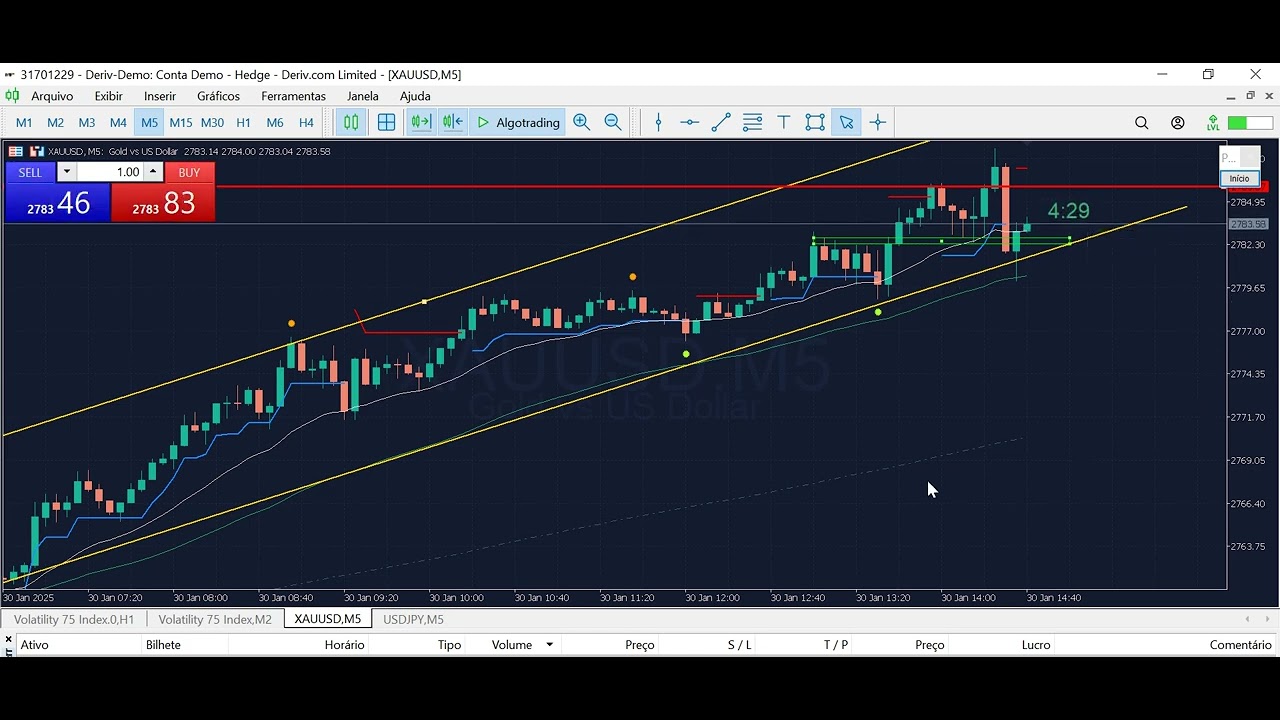Select the horizontal line tool
This screenshot has width=1280, height=720.
click(x=689, y=122)
